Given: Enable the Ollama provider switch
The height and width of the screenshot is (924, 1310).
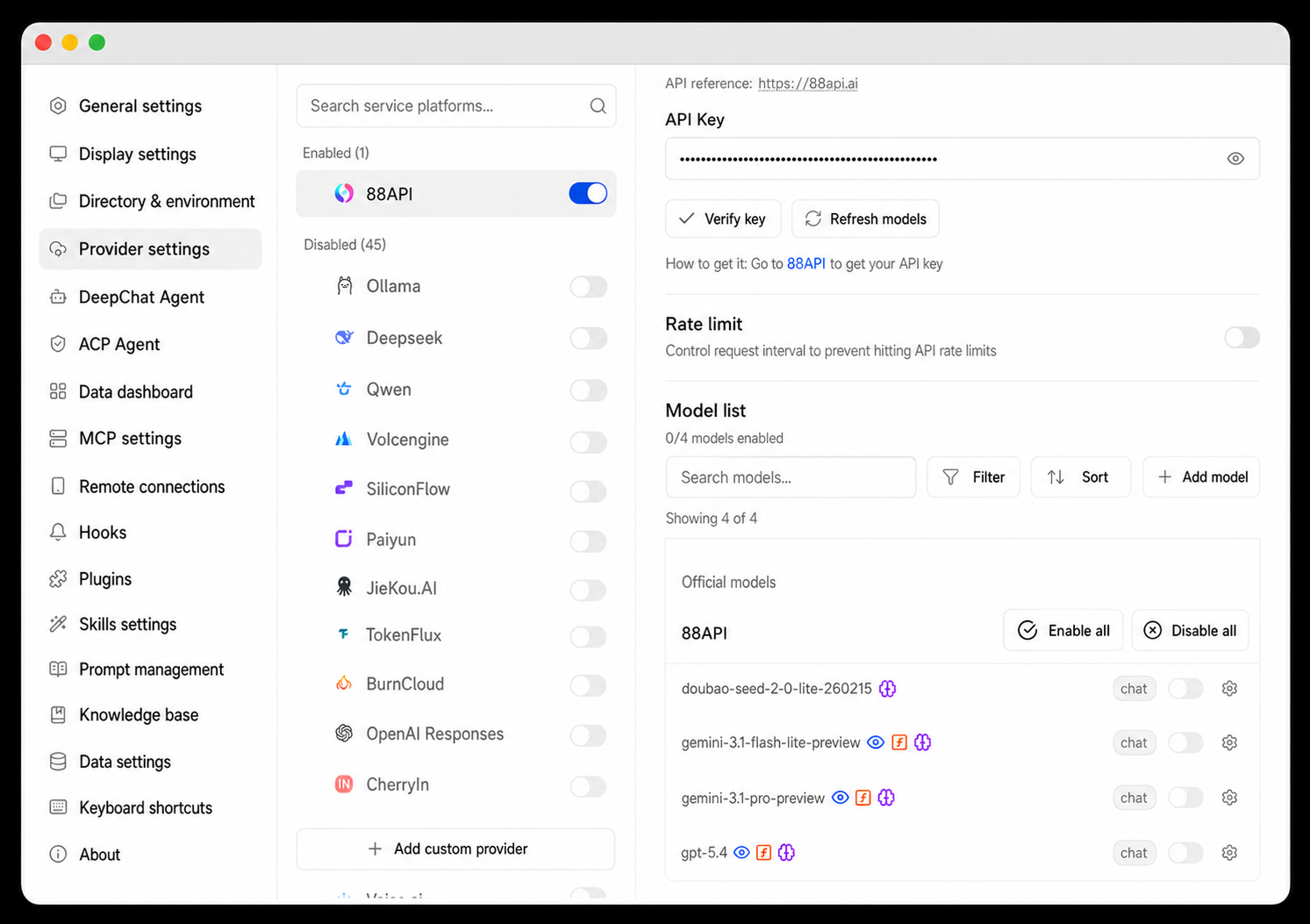Looking at the screenshot, I should click(588, 286).
